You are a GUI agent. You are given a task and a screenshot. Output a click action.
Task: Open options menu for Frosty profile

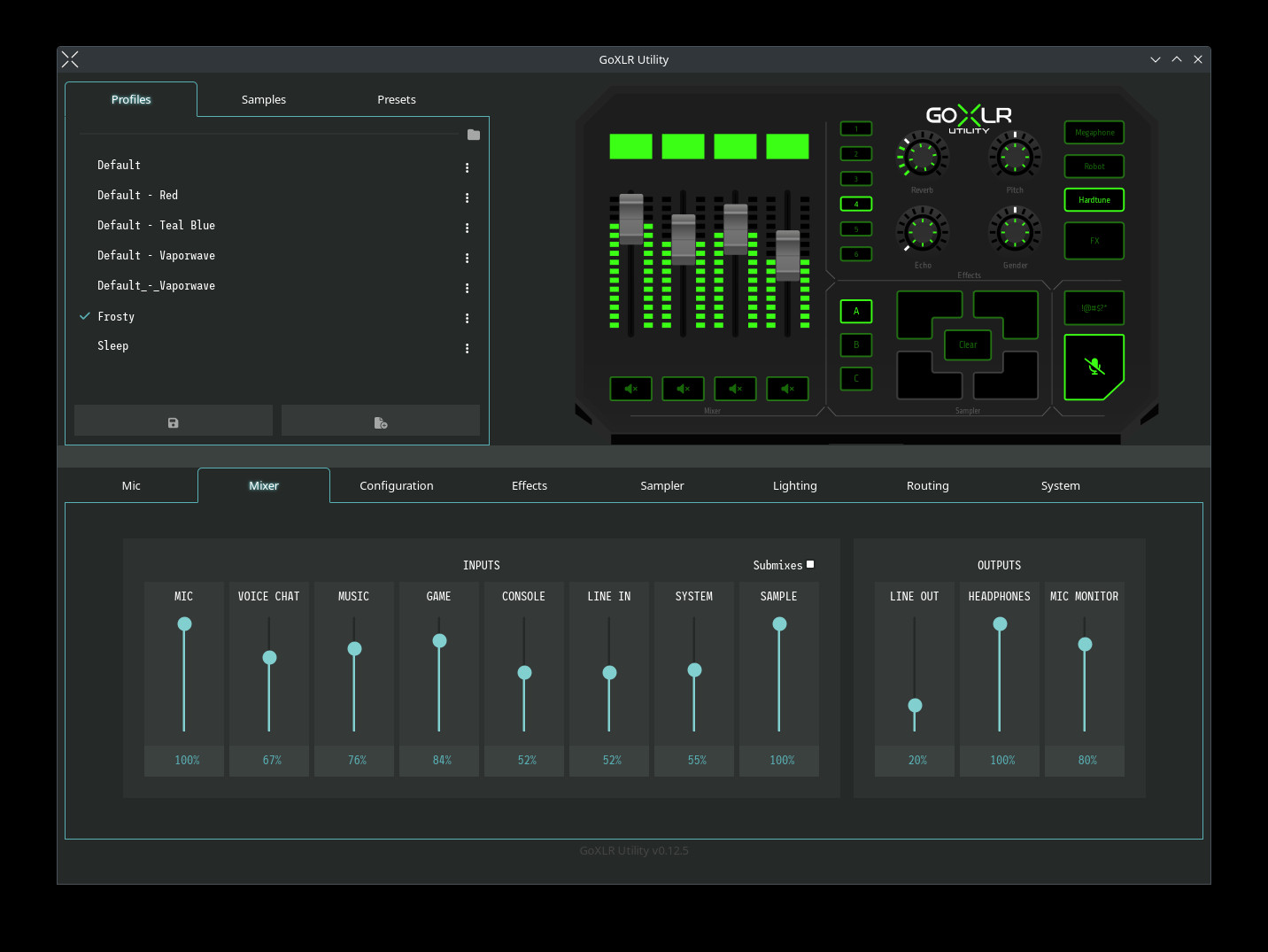pos(467,318)
